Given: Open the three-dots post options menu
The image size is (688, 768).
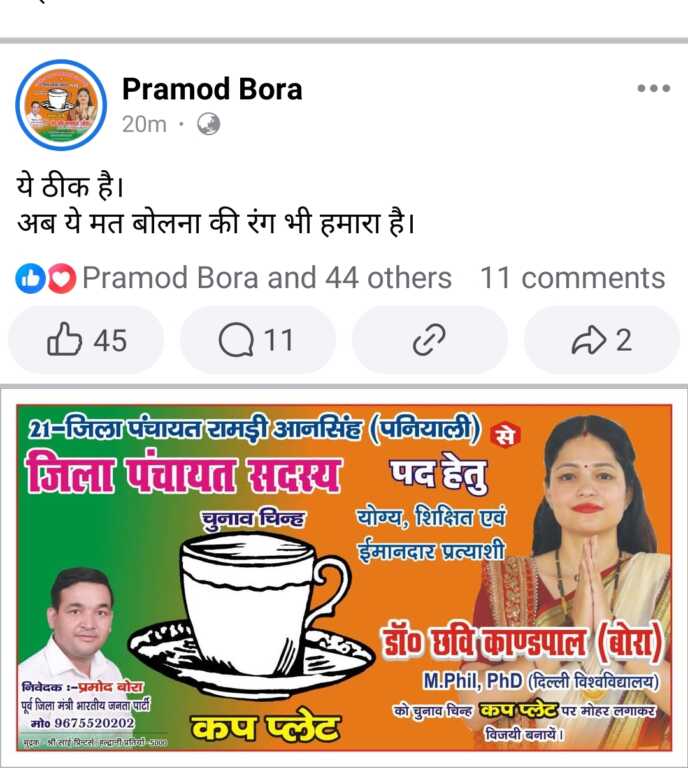Looking at the screenshot, I should (654, 88).
